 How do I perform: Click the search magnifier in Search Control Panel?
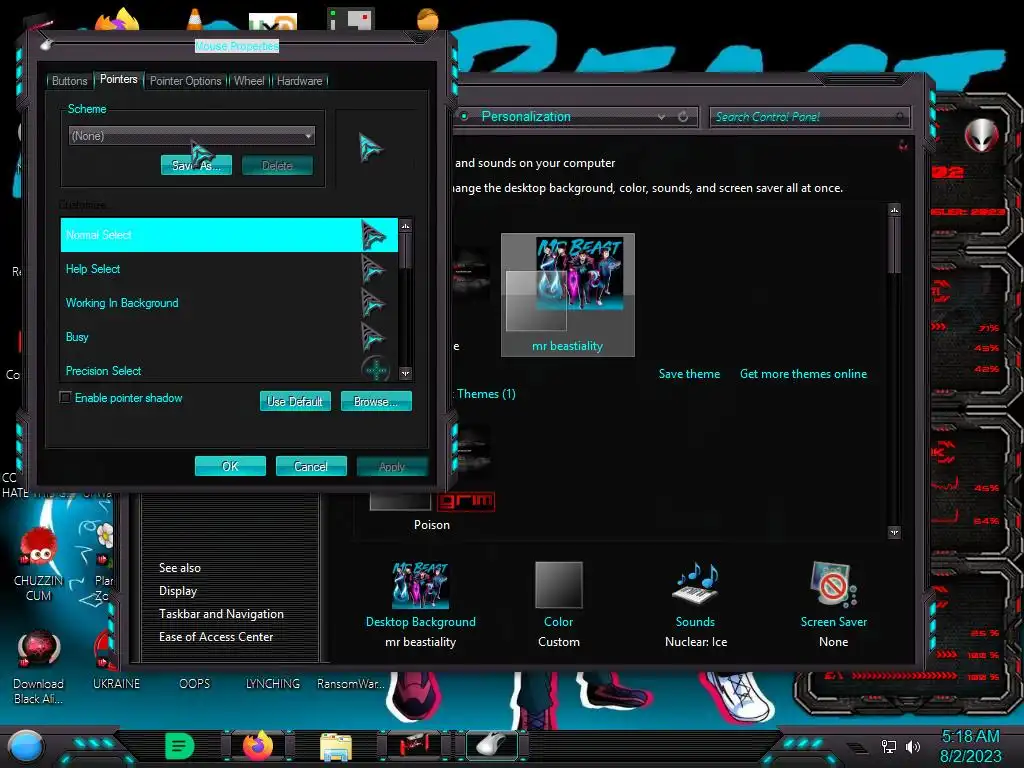(x=900, y=116)
